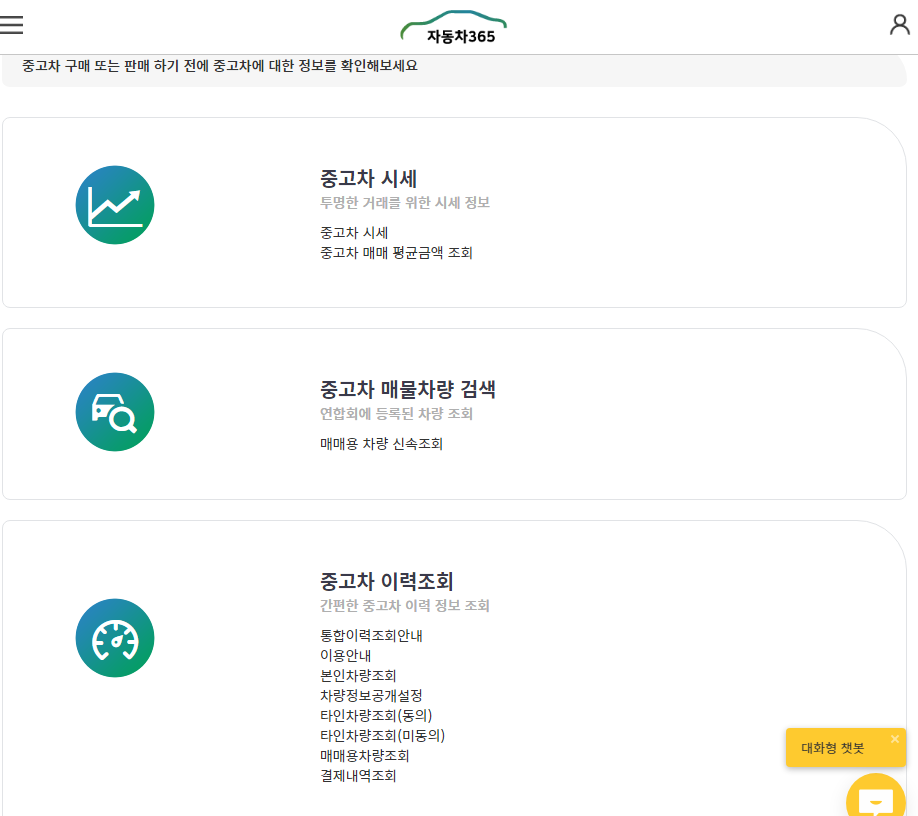The image size is (918, 816).
Task: Open 타인차량조회(동의) link
Action: pyautogui.click(x=376, y=715)
